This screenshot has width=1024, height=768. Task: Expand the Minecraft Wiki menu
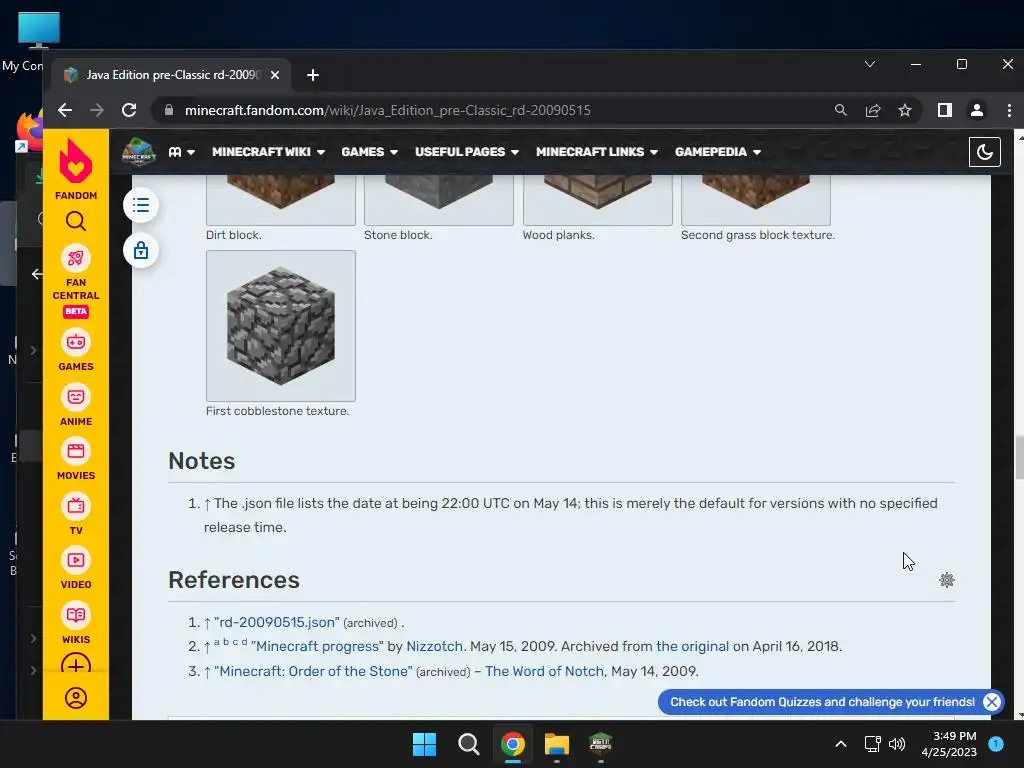click(268, 152)
